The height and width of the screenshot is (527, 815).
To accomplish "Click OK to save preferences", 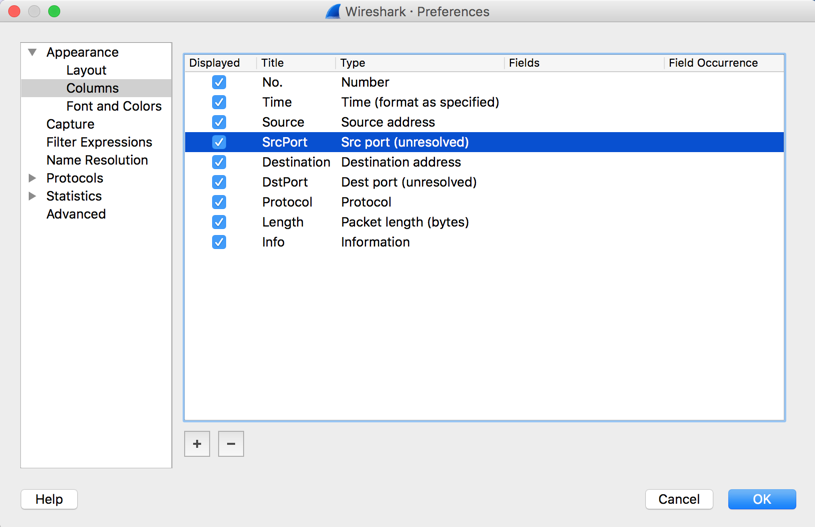I will (762, 499).
